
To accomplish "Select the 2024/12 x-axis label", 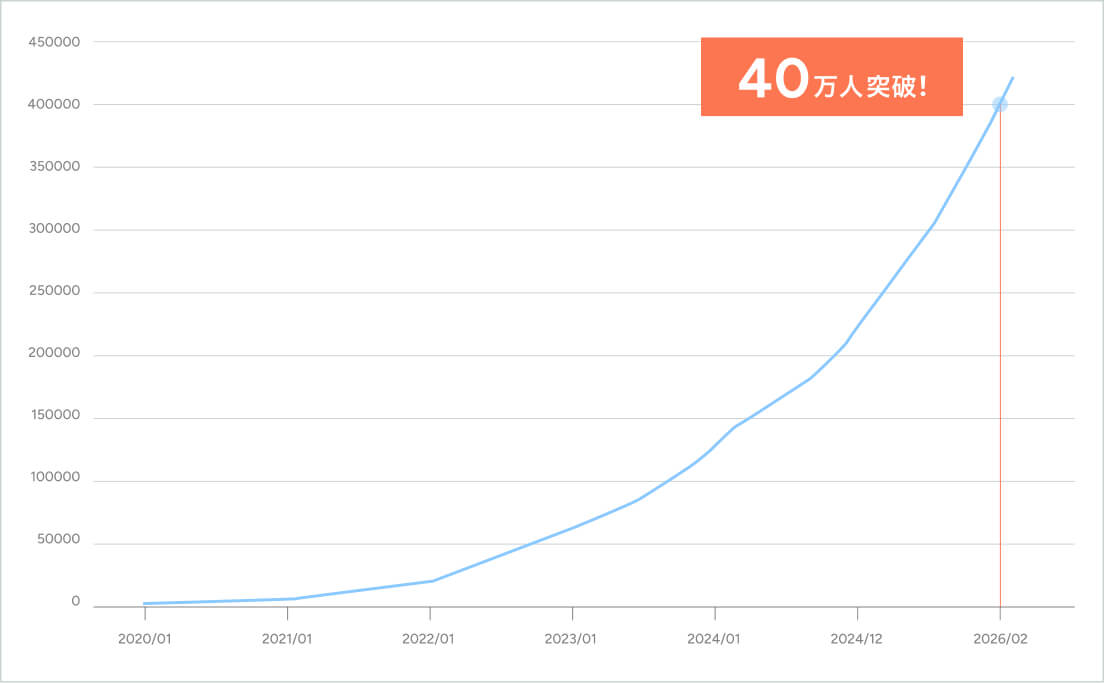I will point(856,639).
